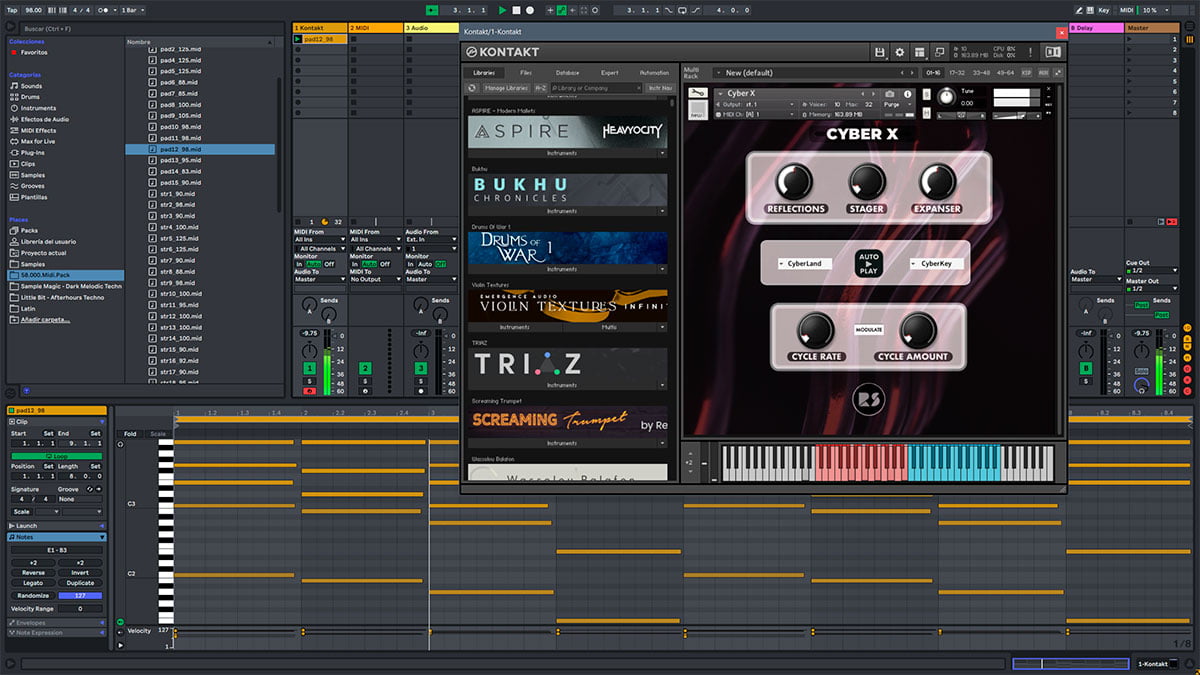Select multi rack page 17-32

[x=957, y=73]
